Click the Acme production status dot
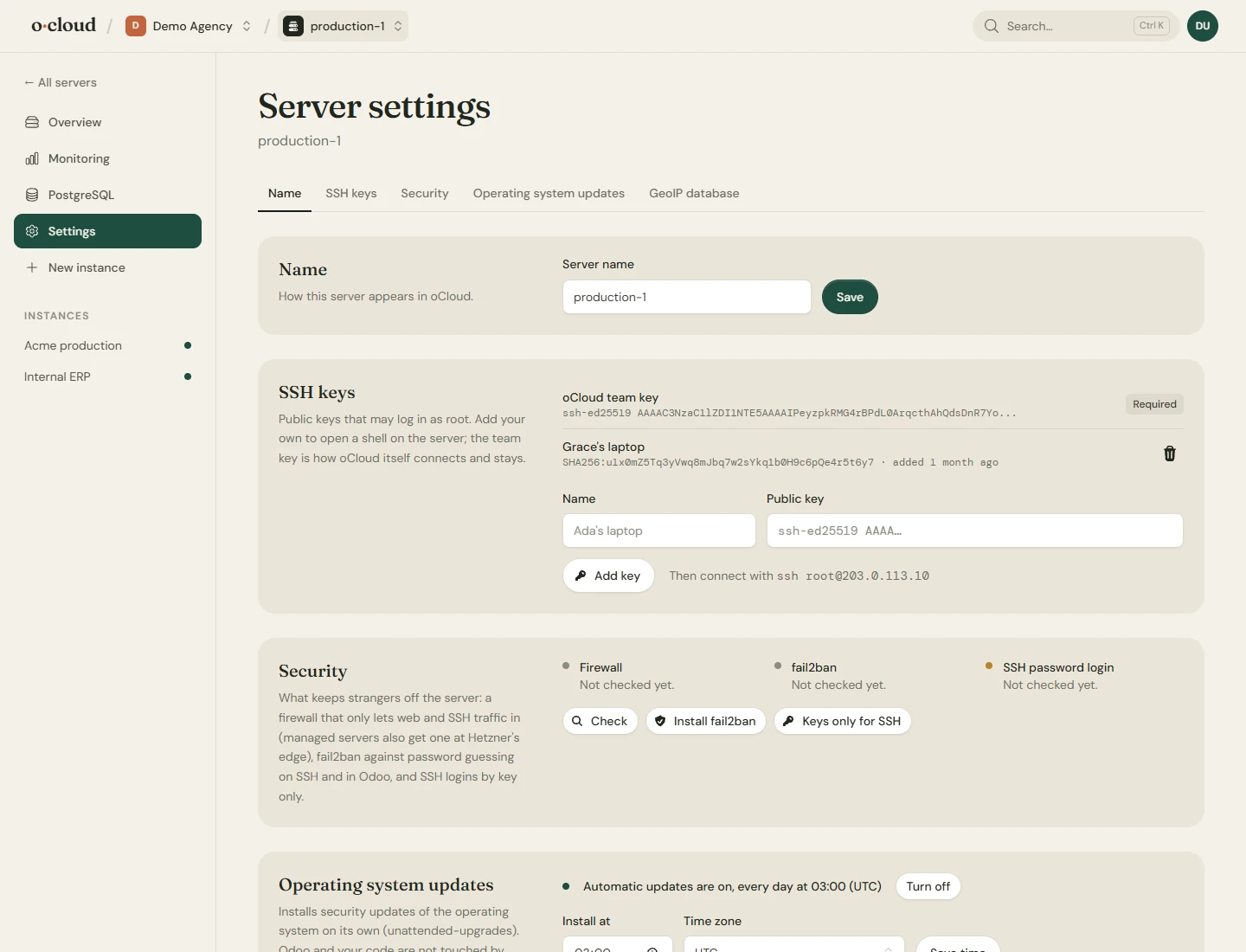Viewport: 1246px width, 952px height. [x=188, y=345]
